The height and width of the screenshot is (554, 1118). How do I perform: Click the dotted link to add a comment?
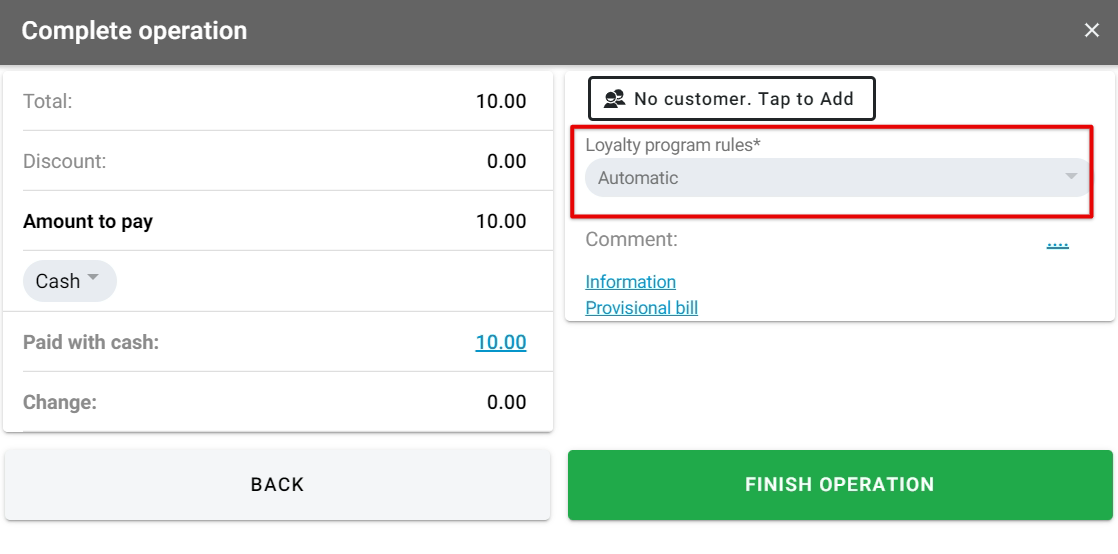[1057, 241]
